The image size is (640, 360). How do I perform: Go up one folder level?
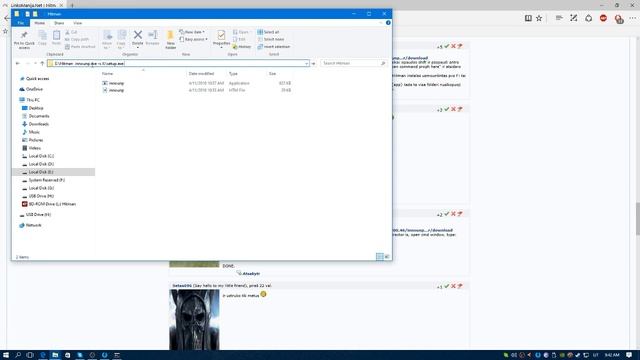pos(42,64)
